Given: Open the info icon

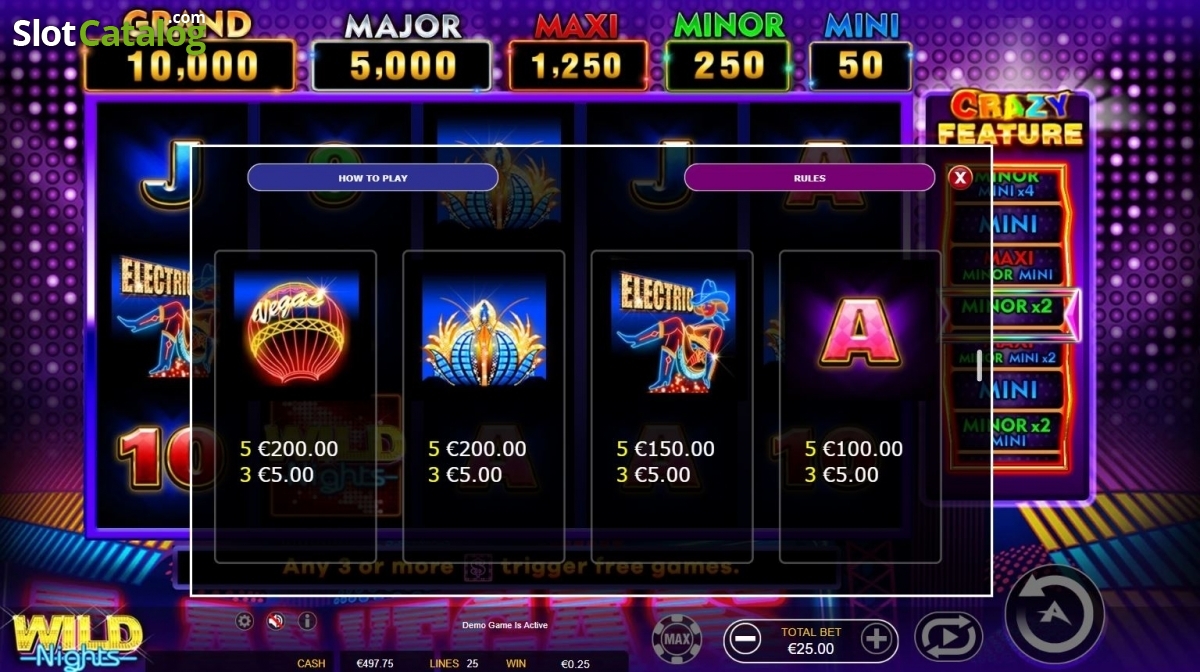Looking at the screenshot, I should click(x=307, y=621).
